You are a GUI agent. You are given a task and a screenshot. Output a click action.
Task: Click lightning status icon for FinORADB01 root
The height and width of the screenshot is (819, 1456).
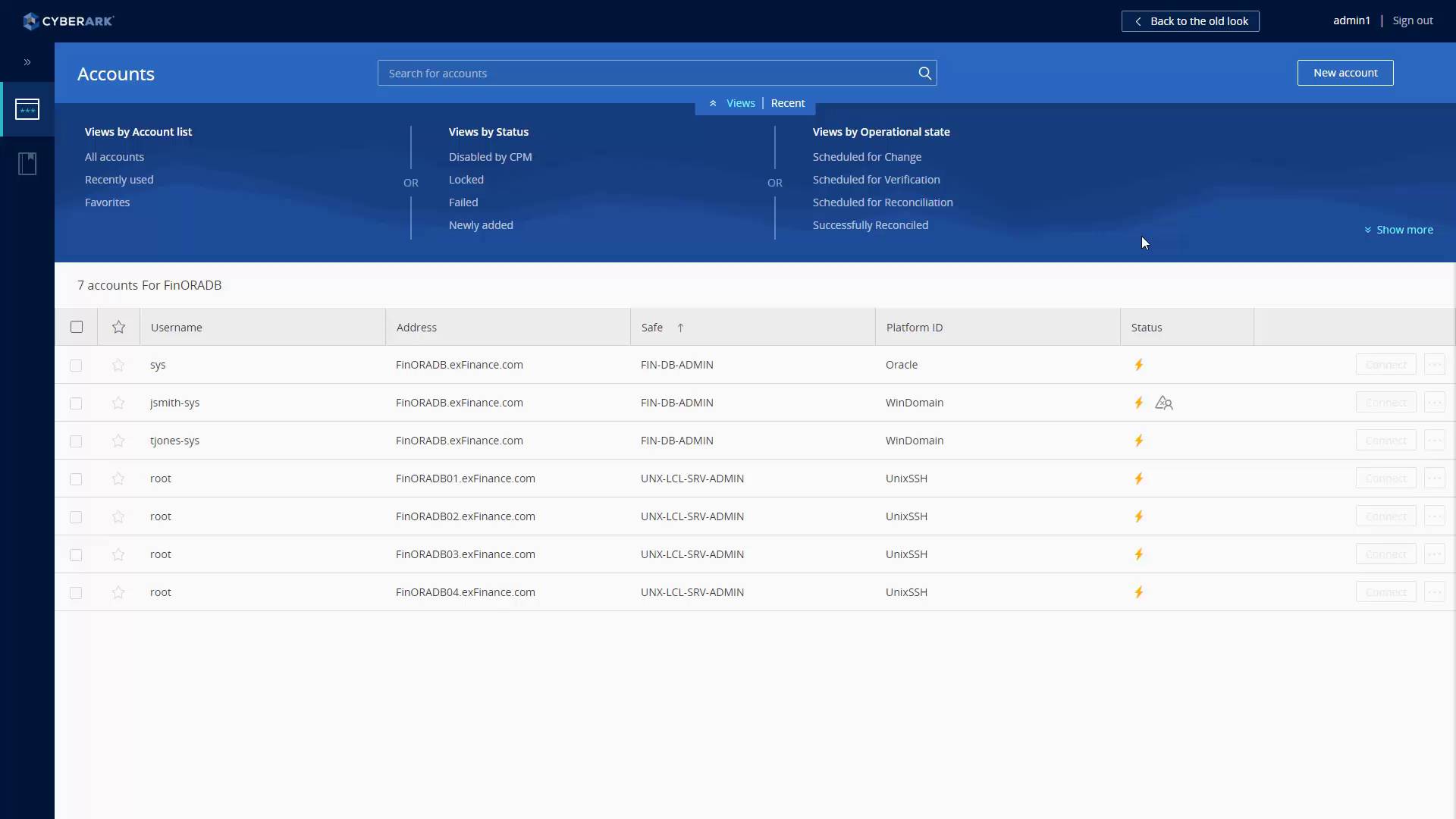tap(1138, 479)
